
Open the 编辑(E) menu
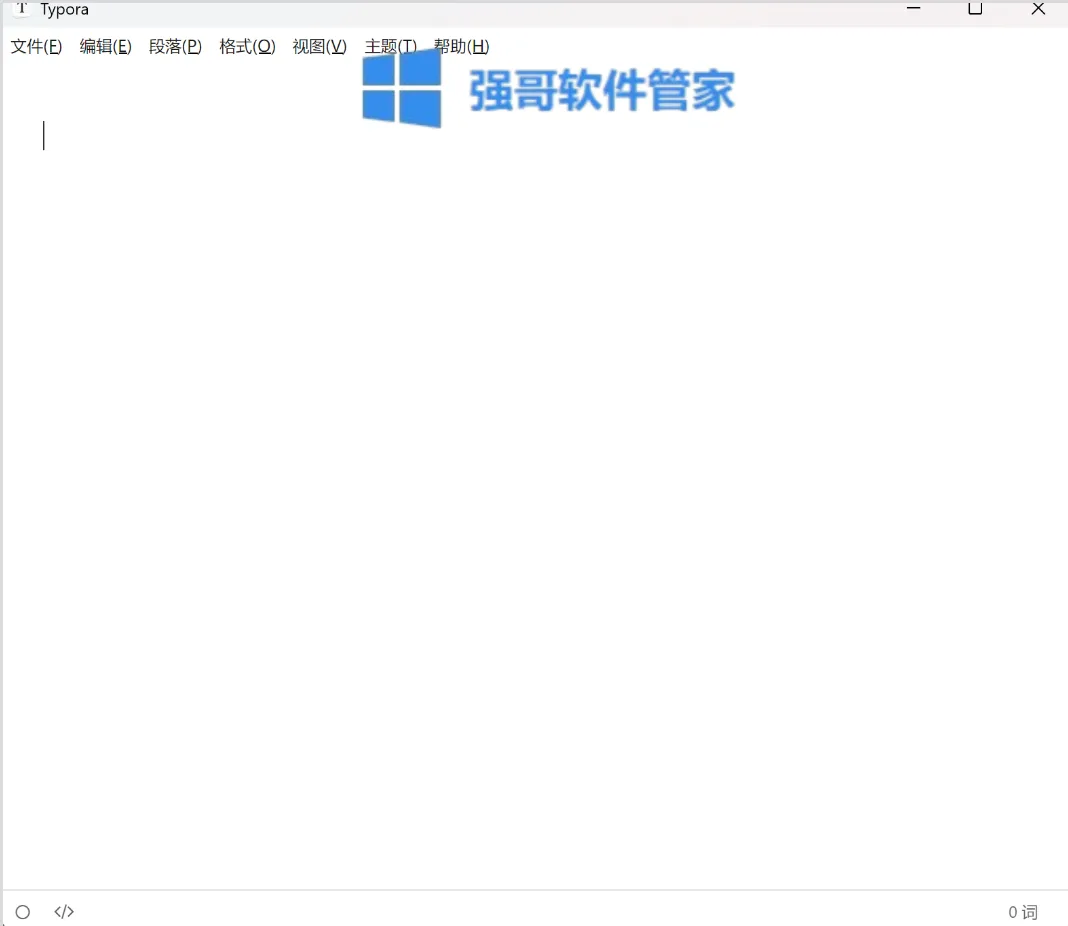coord(106,46)
